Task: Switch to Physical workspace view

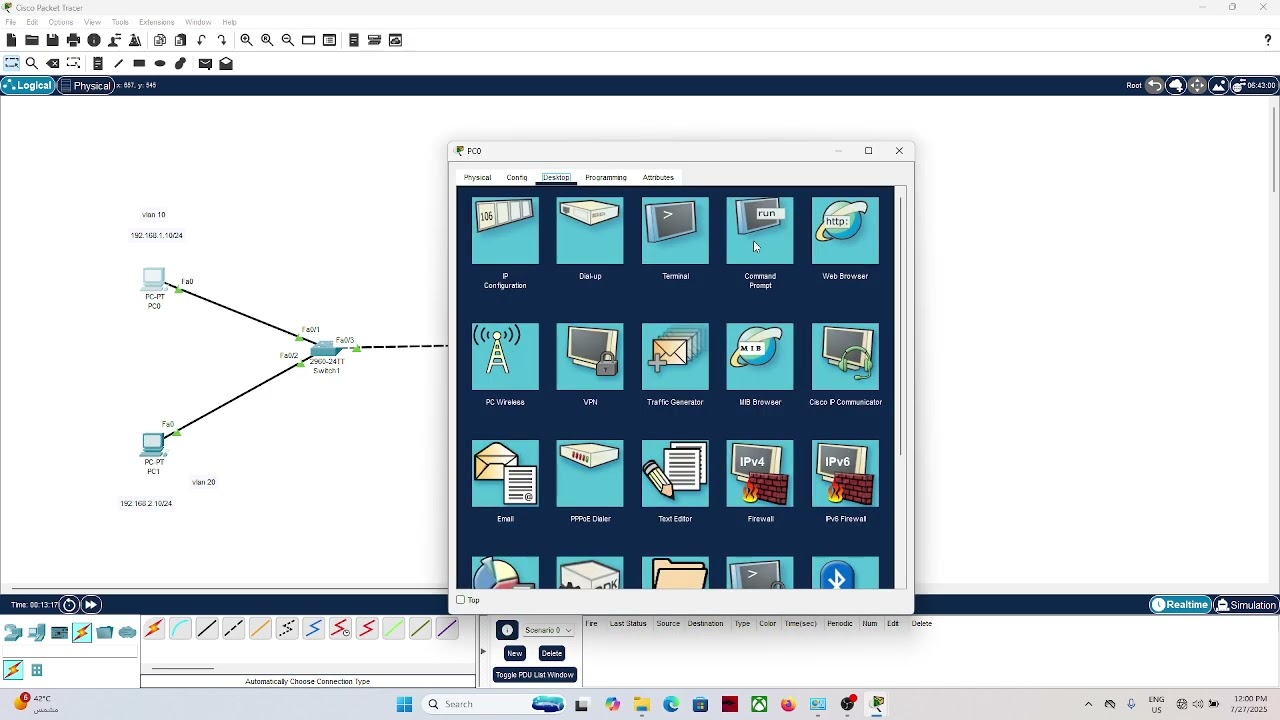Action: point(86,85)
